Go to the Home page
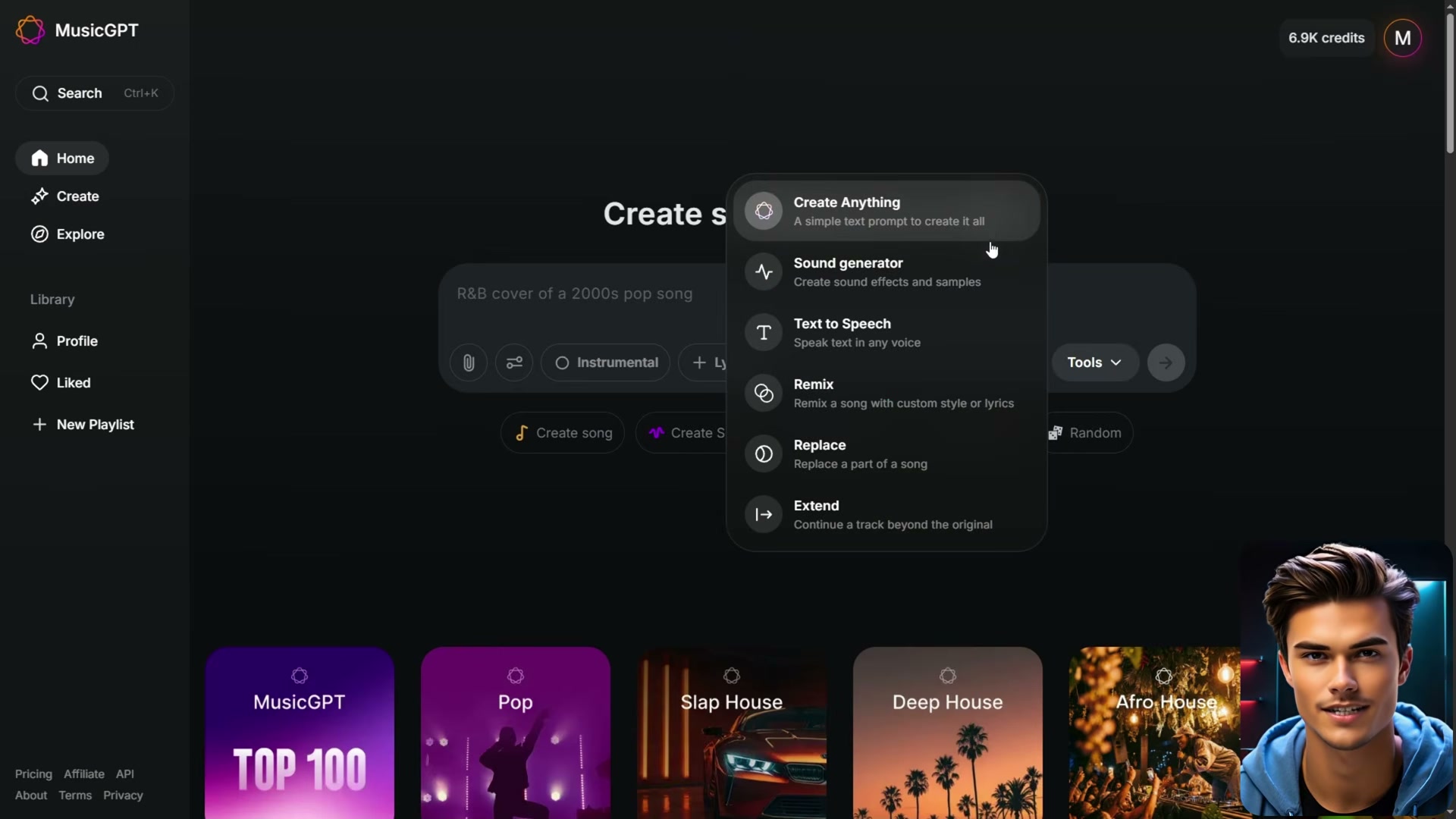This screenshot has width=1456, height=819. (x=62, y=158)
